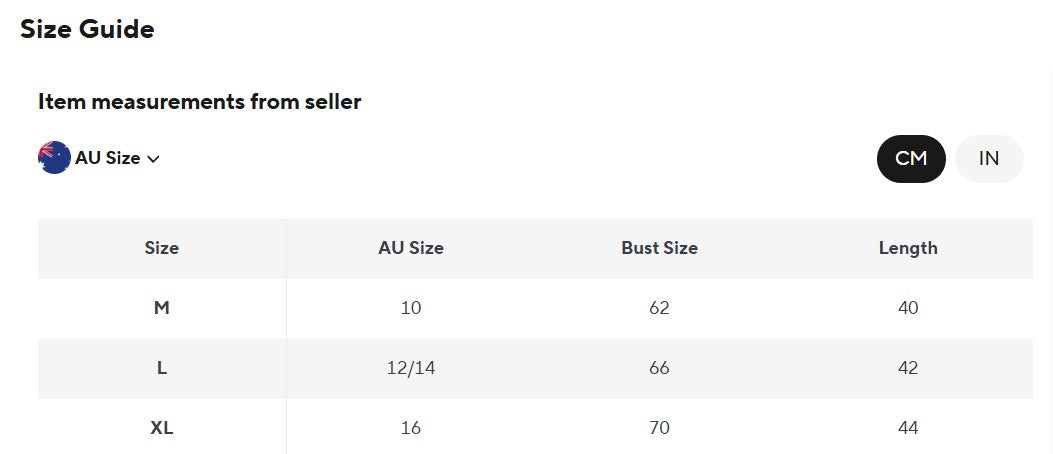Click bust size value 70
Viewport: 1053px width, 454px height.
tap(659, 428)
